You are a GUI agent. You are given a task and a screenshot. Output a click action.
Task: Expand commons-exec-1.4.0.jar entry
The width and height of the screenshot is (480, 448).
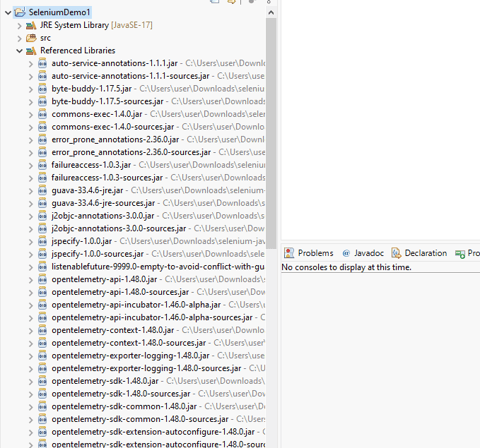31,114
